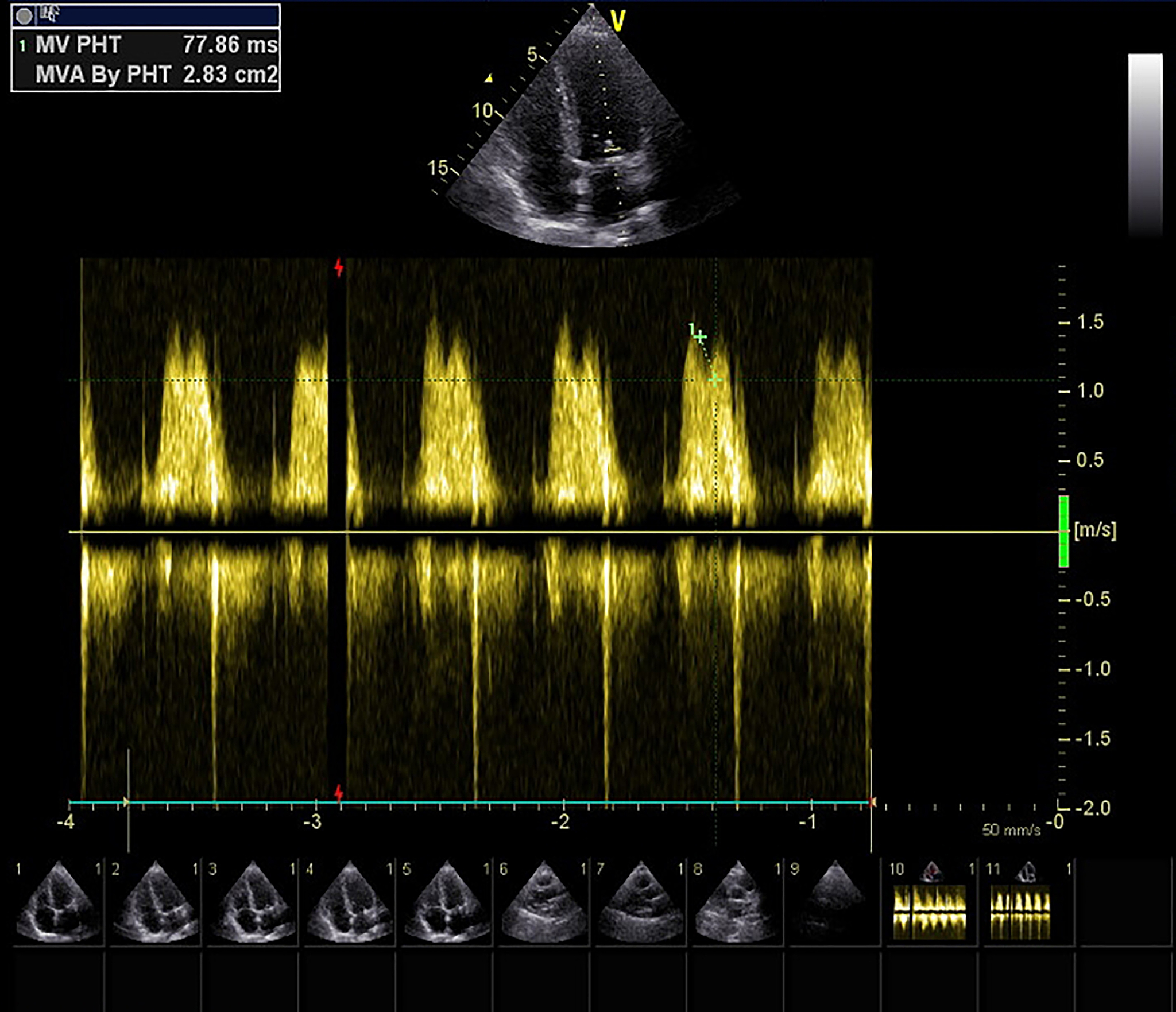Click the left timeline start marker
1176x1012 pixels.
(x=126, y=801)
